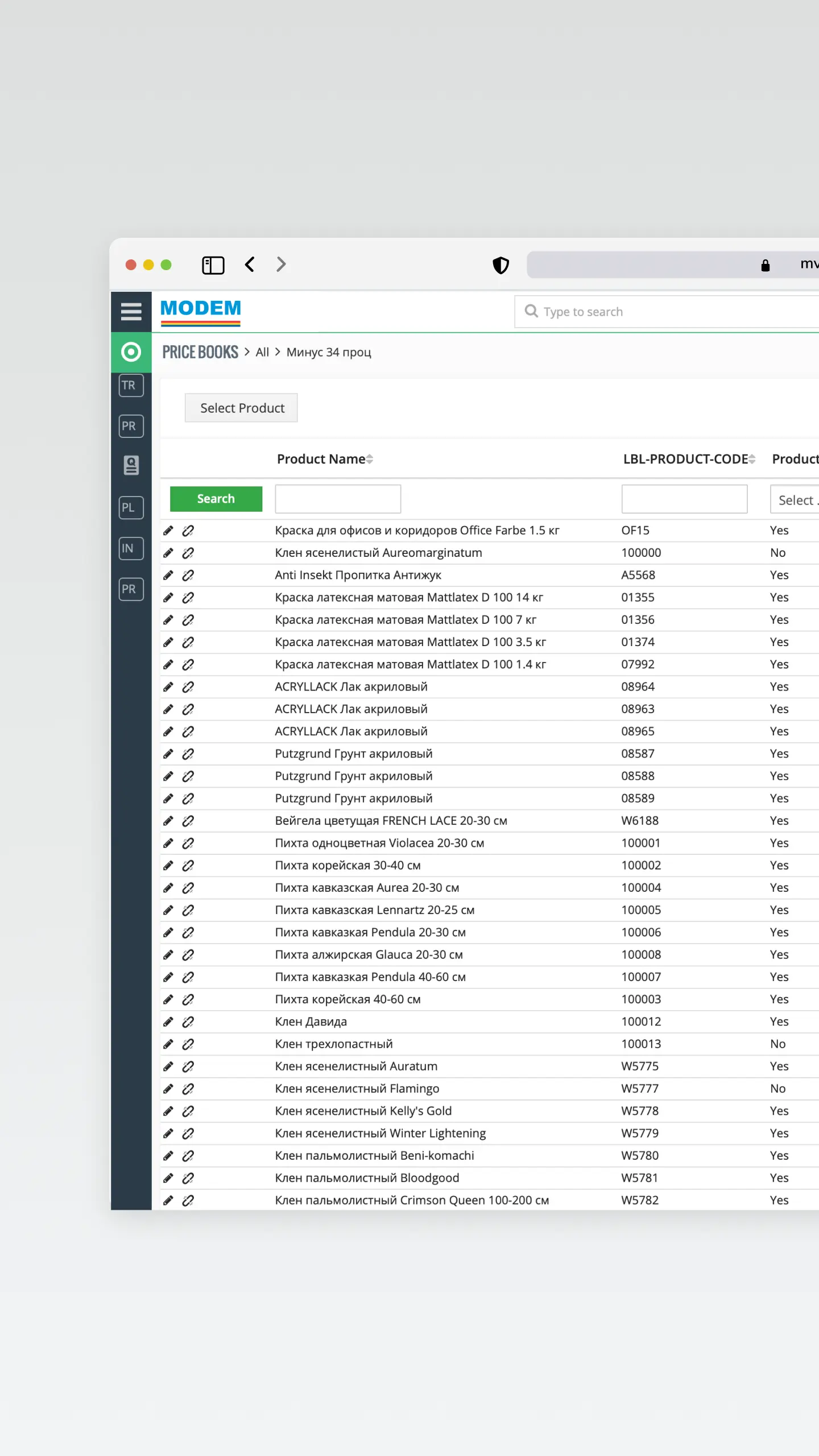Open the IN sidebar module
The height and width of the screenshot is (1456, 819).
[x=131, y=548]
